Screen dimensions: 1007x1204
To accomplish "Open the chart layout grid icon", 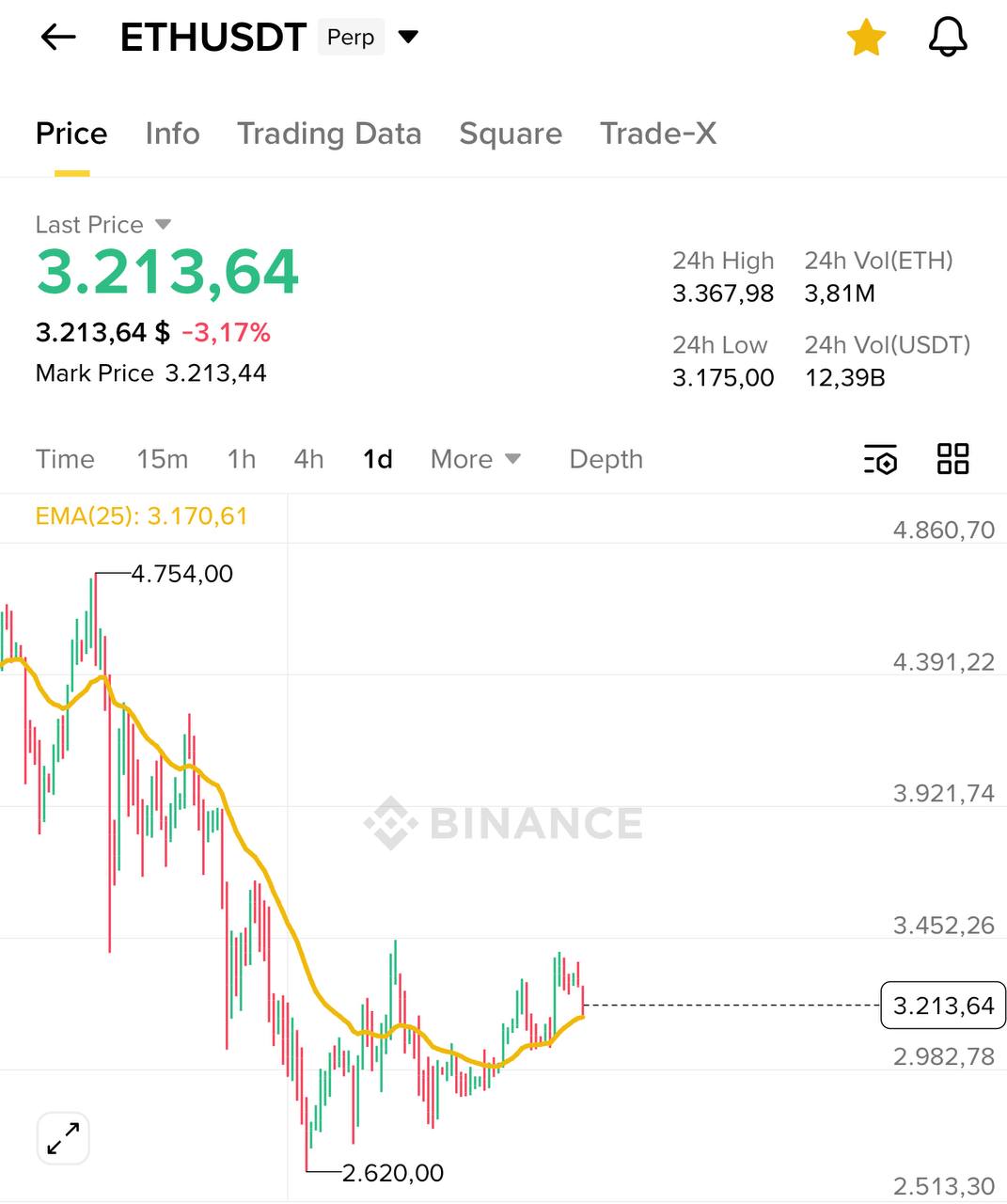I will (952, 459).
